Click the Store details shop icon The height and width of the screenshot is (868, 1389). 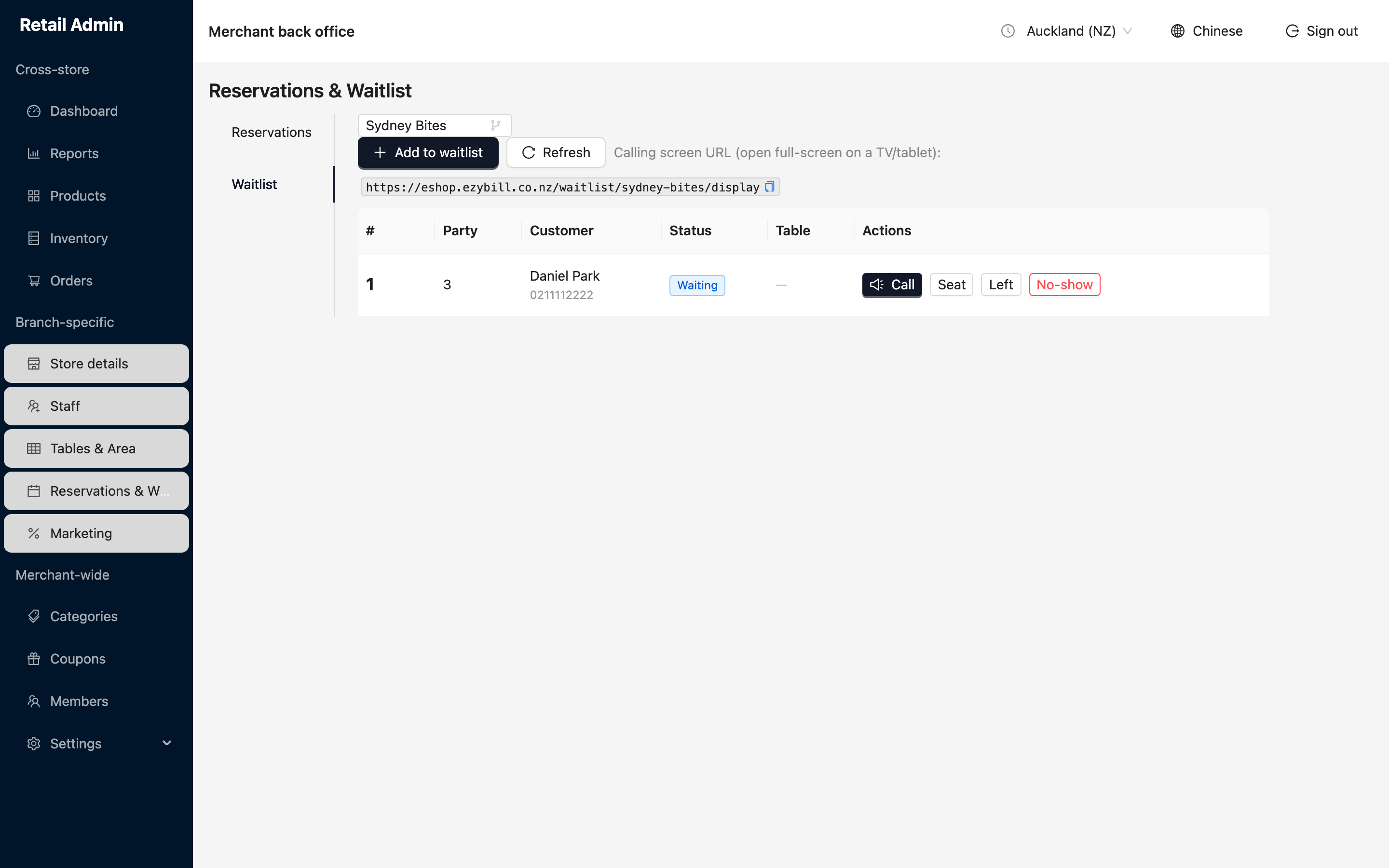coord(34,364)
